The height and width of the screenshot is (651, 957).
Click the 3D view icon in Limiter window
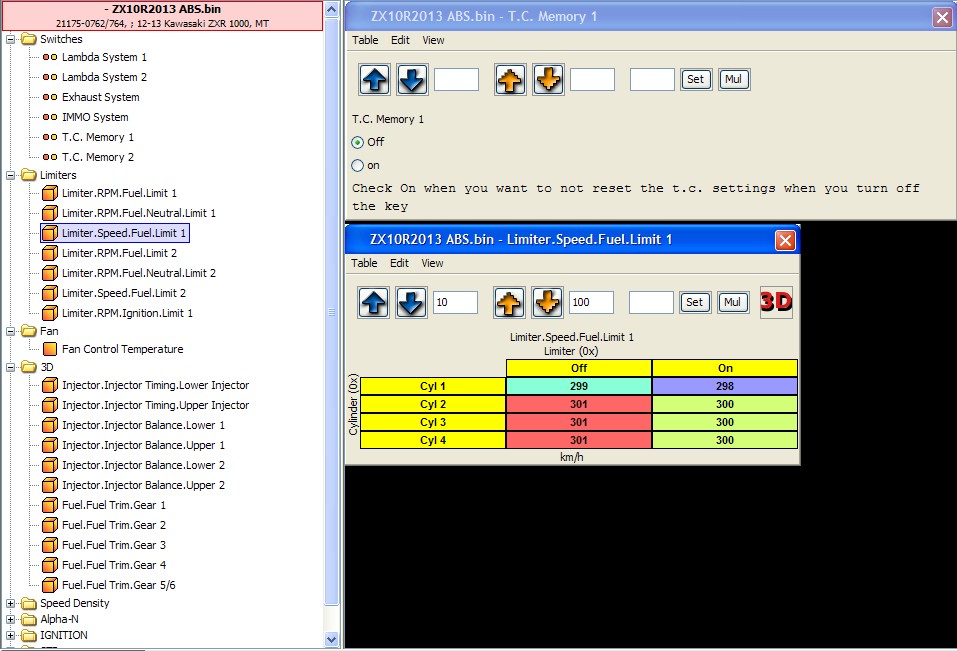(776, 302)
